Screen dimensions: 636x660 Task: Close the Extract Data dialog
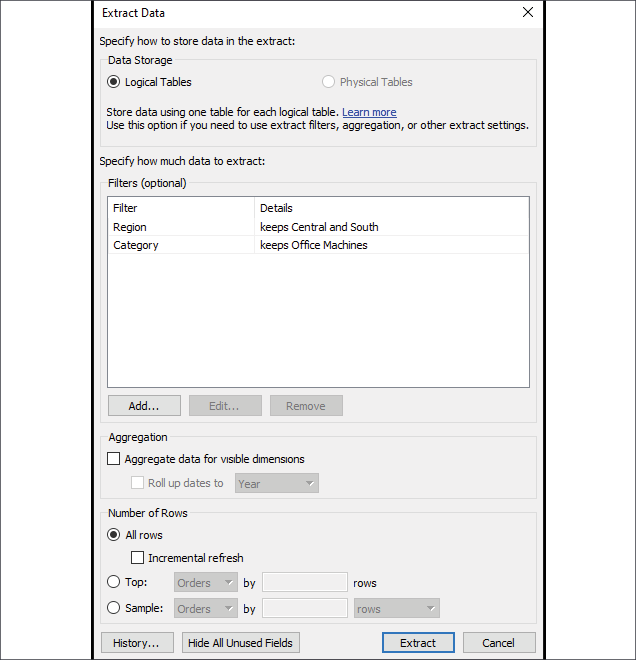[528, 12]
